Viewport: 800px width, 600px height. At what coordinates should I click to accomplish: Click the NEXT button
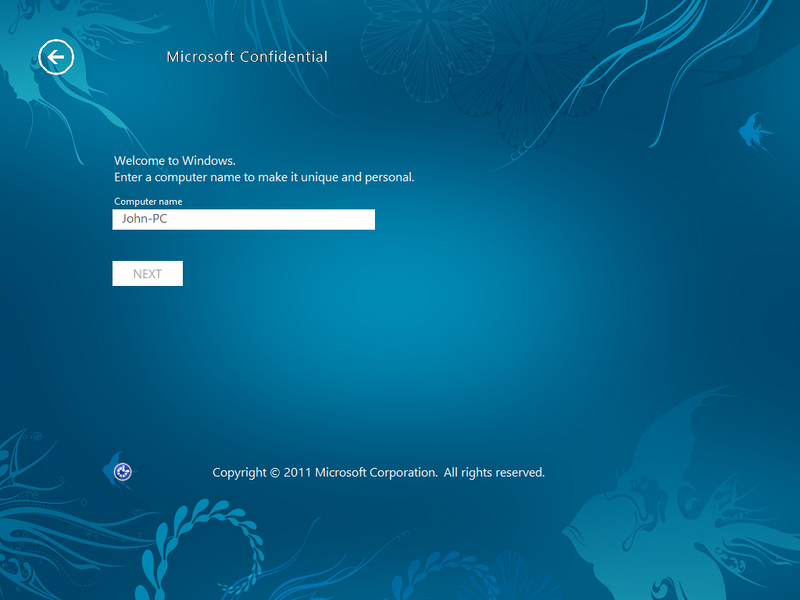pyautogui.click(x=147, y=273)
